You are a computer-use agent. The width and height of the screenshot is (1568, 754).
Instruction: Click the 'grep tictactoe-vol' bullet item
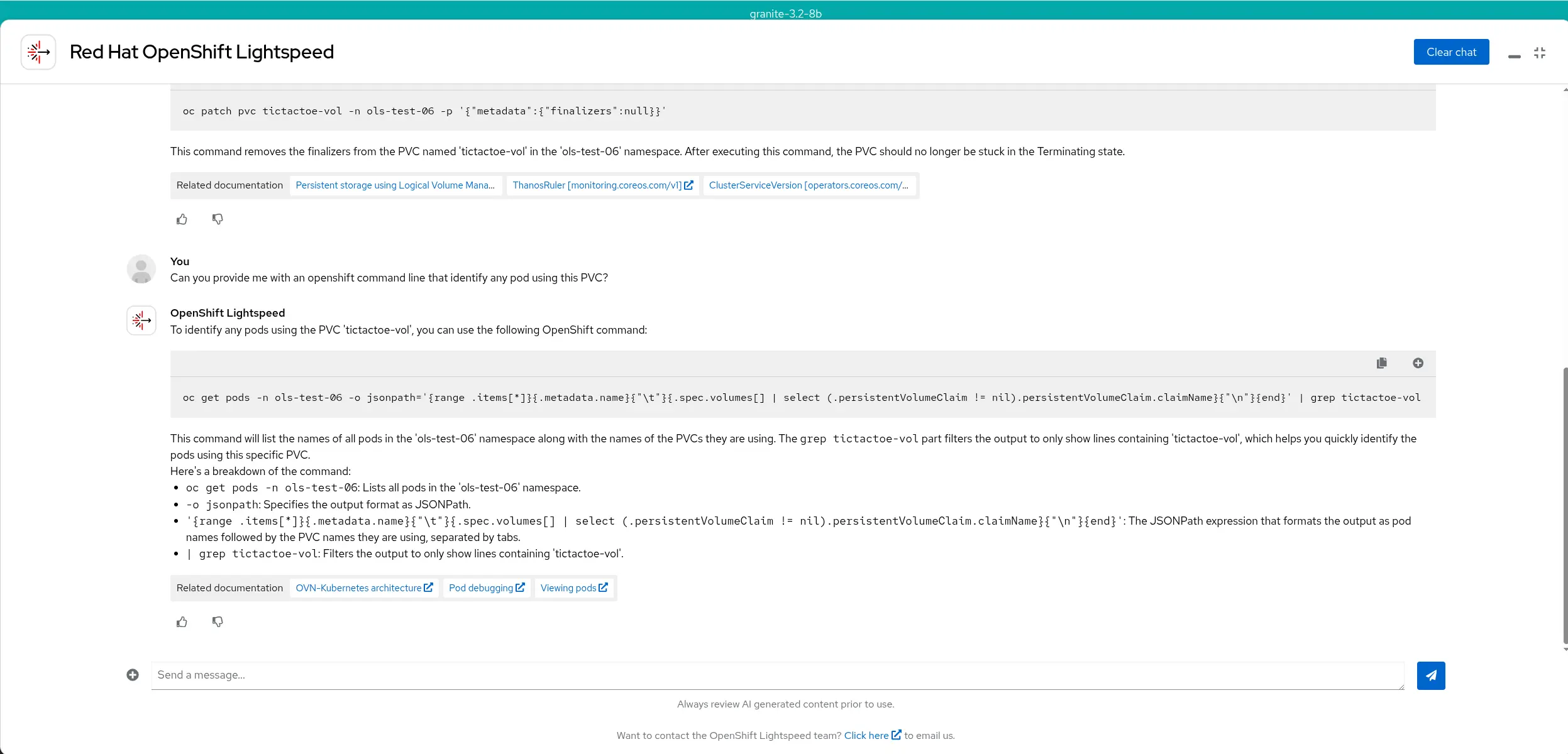tap(405, 554)
